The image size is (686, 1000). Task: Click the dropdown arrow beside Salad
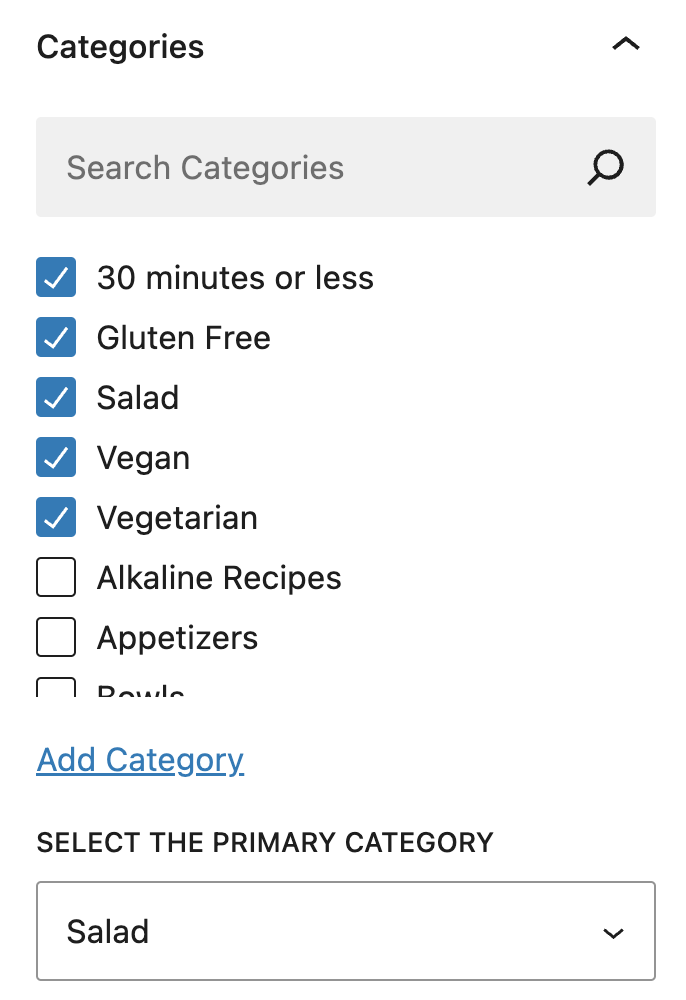point(613,933)
